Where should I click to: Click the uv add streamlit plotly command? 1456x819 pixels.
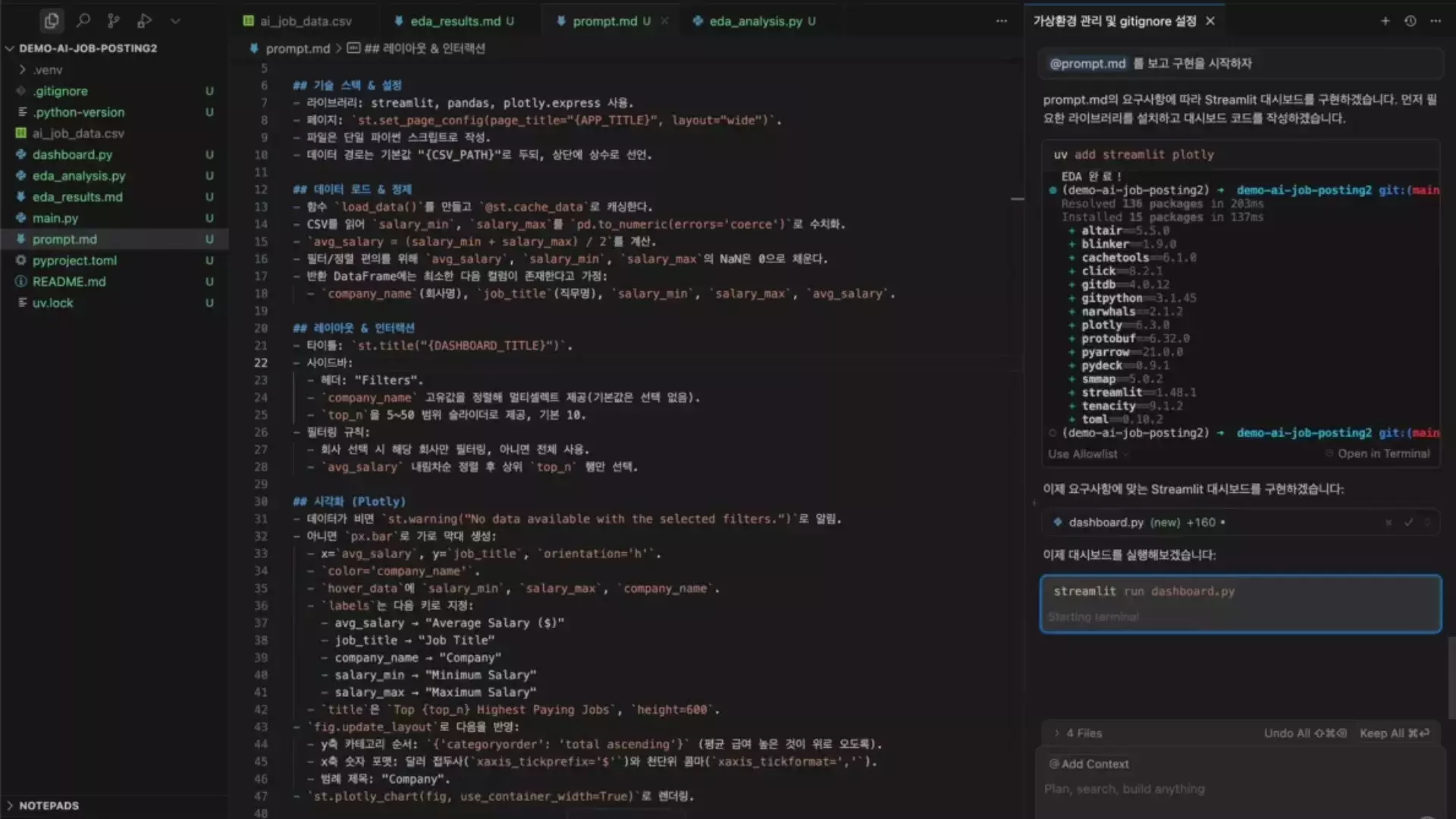coord(1134,155)
